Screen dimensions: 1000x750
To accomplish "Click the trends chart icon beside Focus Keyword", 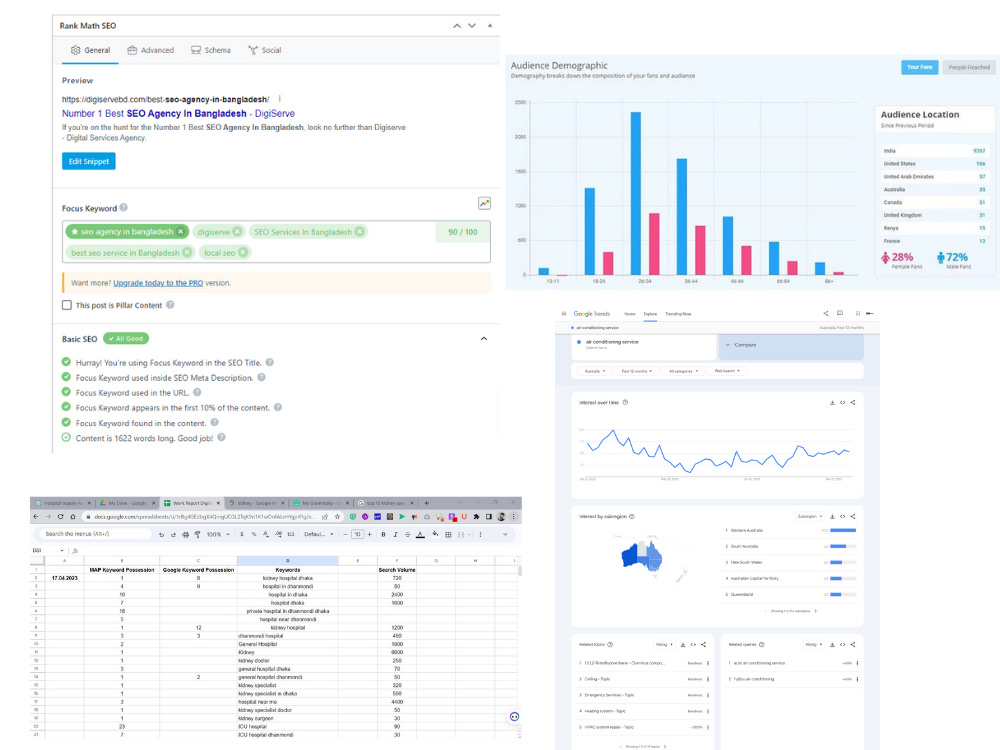I will pos(484,203).
